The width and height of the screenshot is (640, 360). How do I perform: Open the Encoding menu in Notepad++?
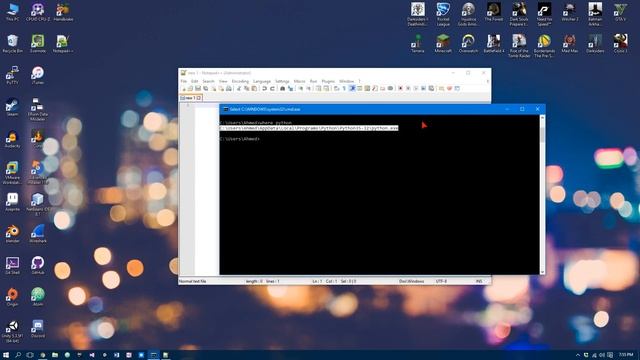[240, 81]
